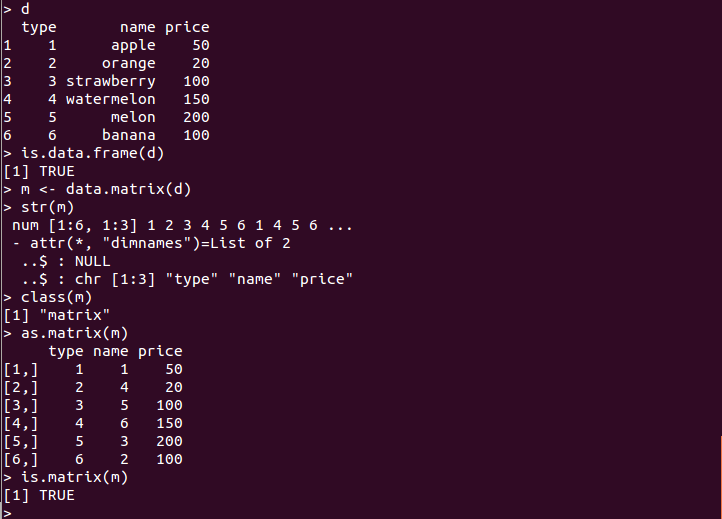Click the class(m) command line
Screen dimensions: 722x519
(x=48, y=297)
